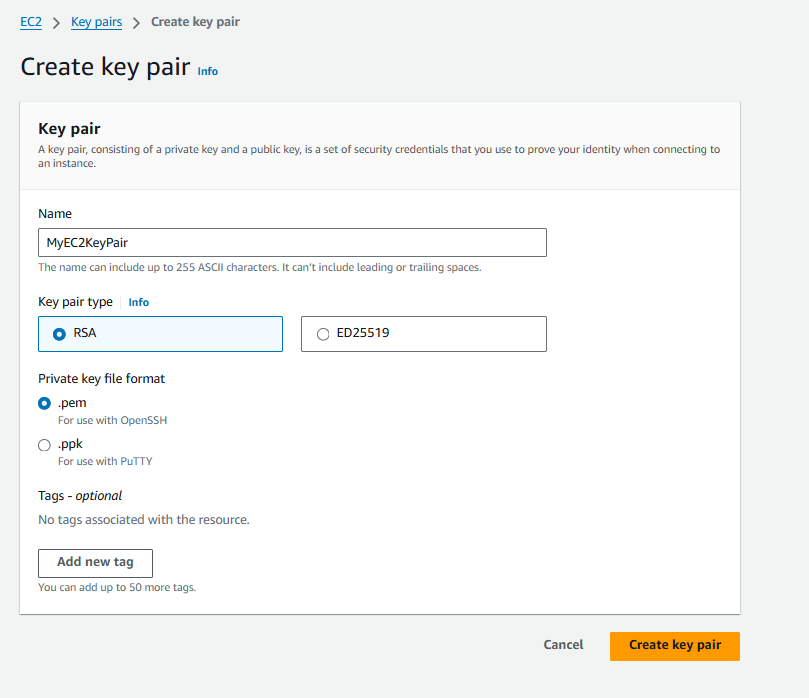This screenshot has width=809, height=698.
Task: Click inside the key pair Name field
Action: 292,242
